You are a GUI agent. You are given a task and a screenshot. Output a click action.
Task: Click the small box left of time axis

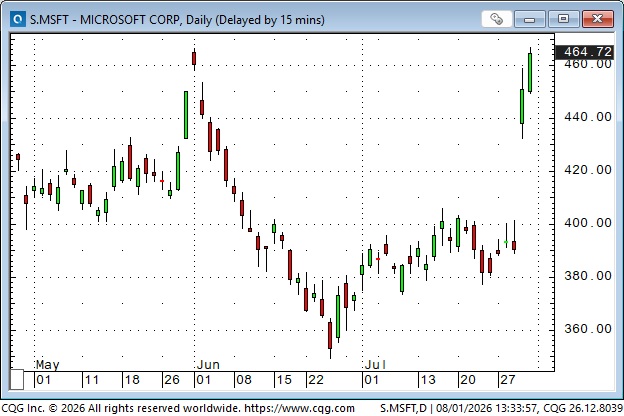(17, 380)
